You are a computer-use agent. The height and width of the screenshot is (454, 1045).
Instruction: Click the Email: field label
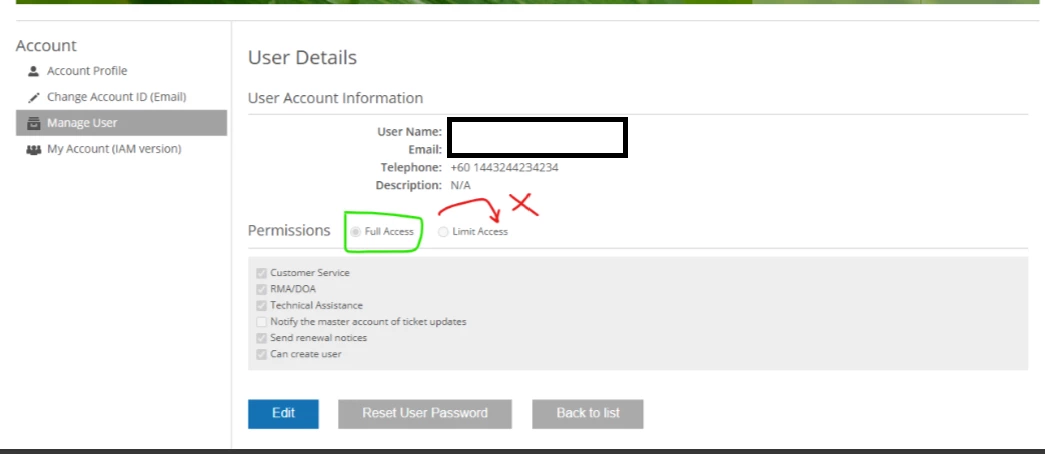tap(425, 149)
